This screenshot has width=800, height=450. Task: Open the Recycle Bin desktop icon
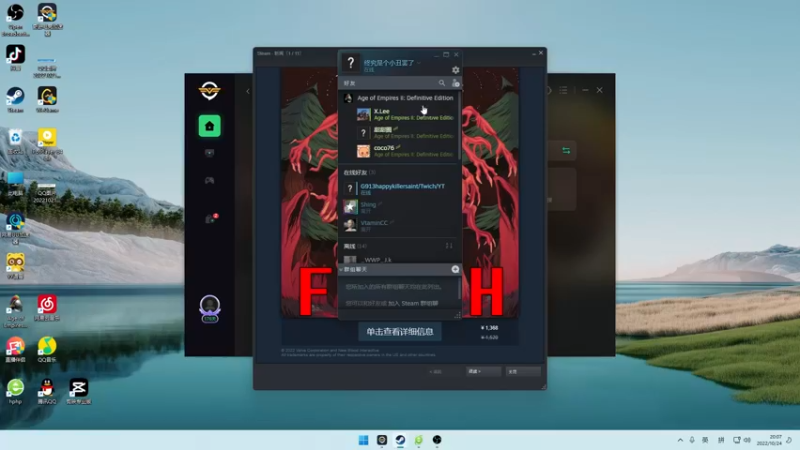click(x=15, y=141)
